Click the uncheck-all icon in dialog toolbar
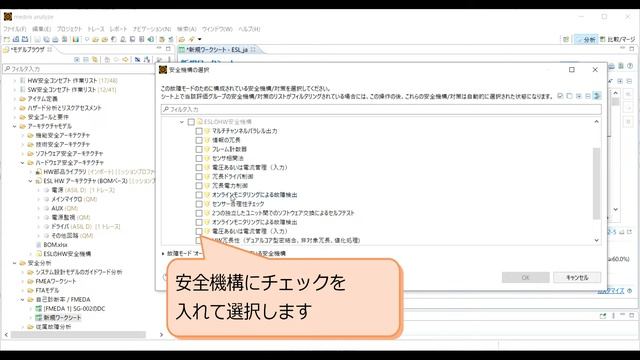 click(569, 96)
